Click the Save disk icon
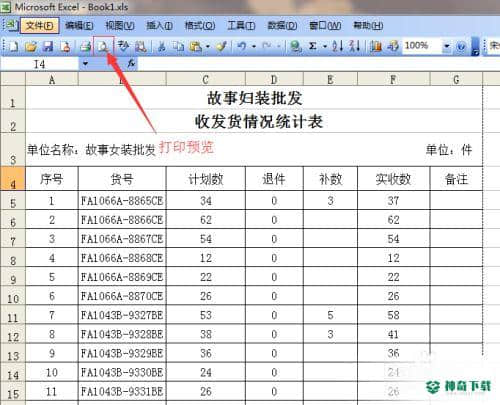500x405 pixels. click(48, 46)
